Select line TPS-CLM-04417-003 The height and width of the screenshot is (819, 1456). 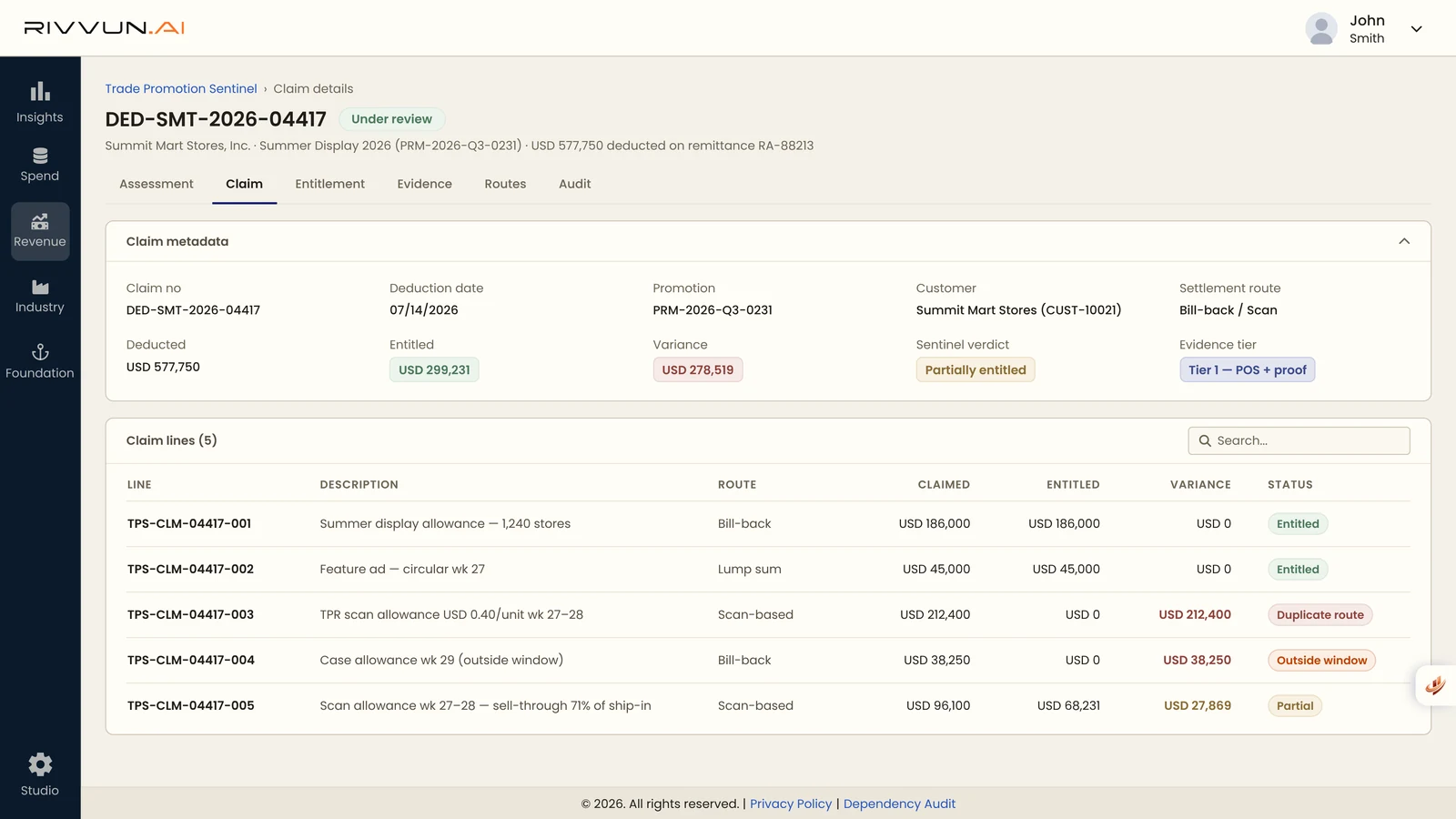(x=190, y=614)
